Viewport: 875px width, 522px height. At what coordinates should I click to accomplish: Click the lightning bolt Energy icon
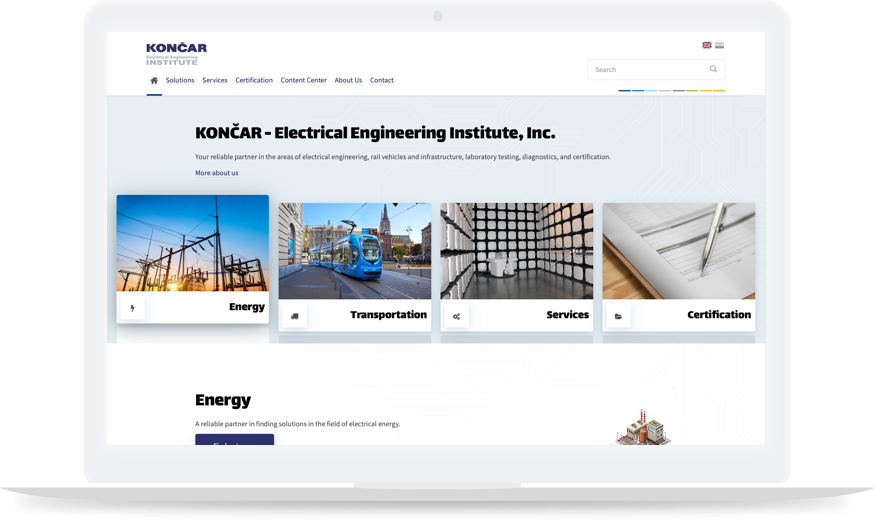click(133, 308)
